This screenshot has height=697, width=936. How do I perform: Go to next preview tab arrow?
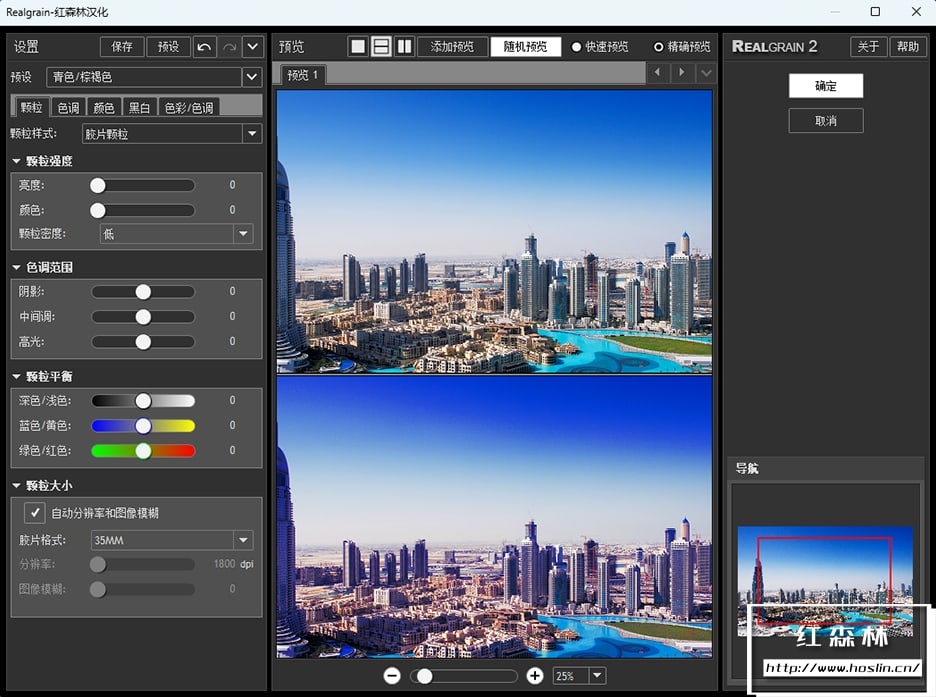pyautogui.click(x=682, y=73)
